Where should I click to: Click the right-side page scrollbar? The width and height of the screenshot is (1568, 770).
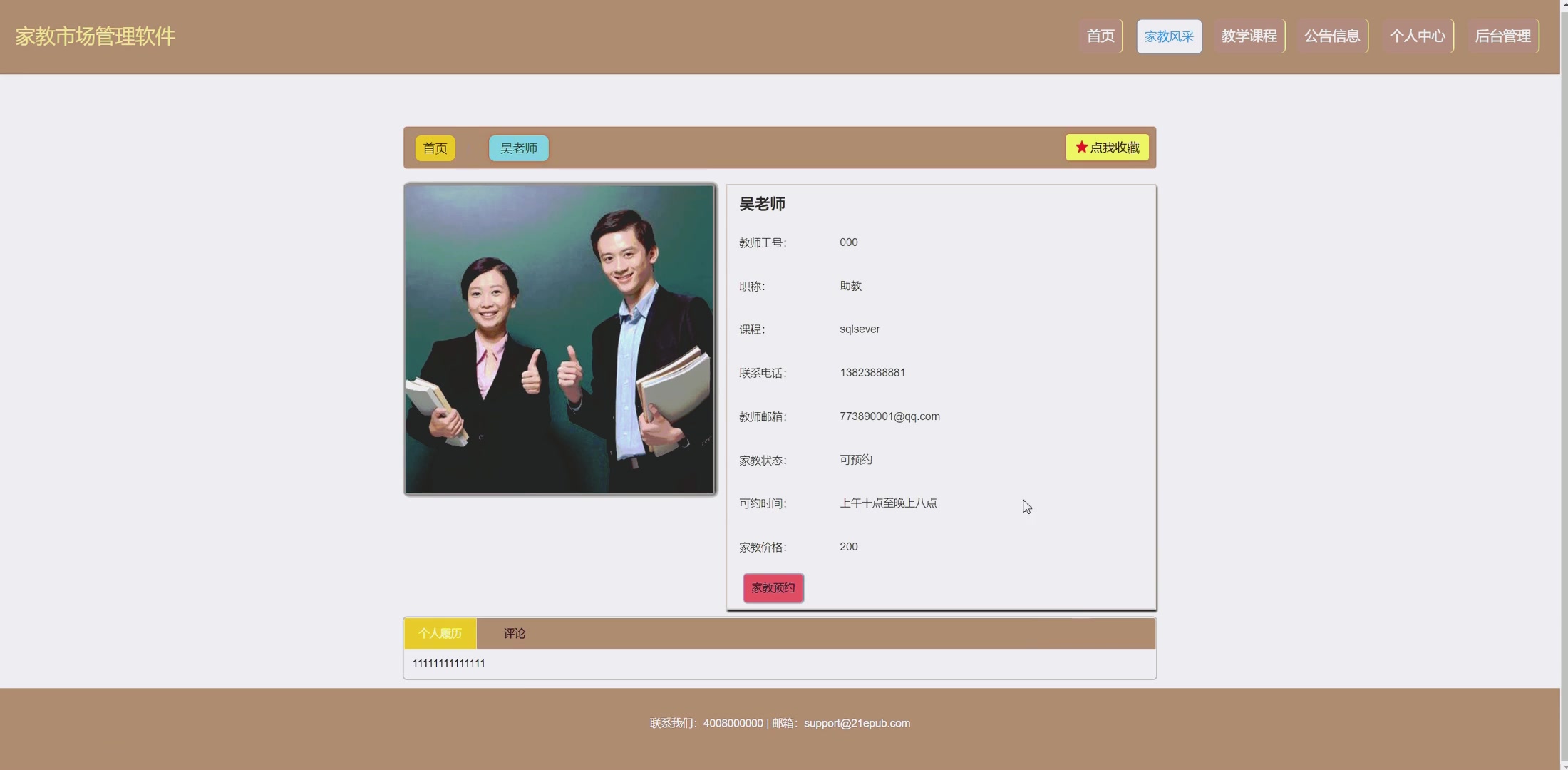1563,385
